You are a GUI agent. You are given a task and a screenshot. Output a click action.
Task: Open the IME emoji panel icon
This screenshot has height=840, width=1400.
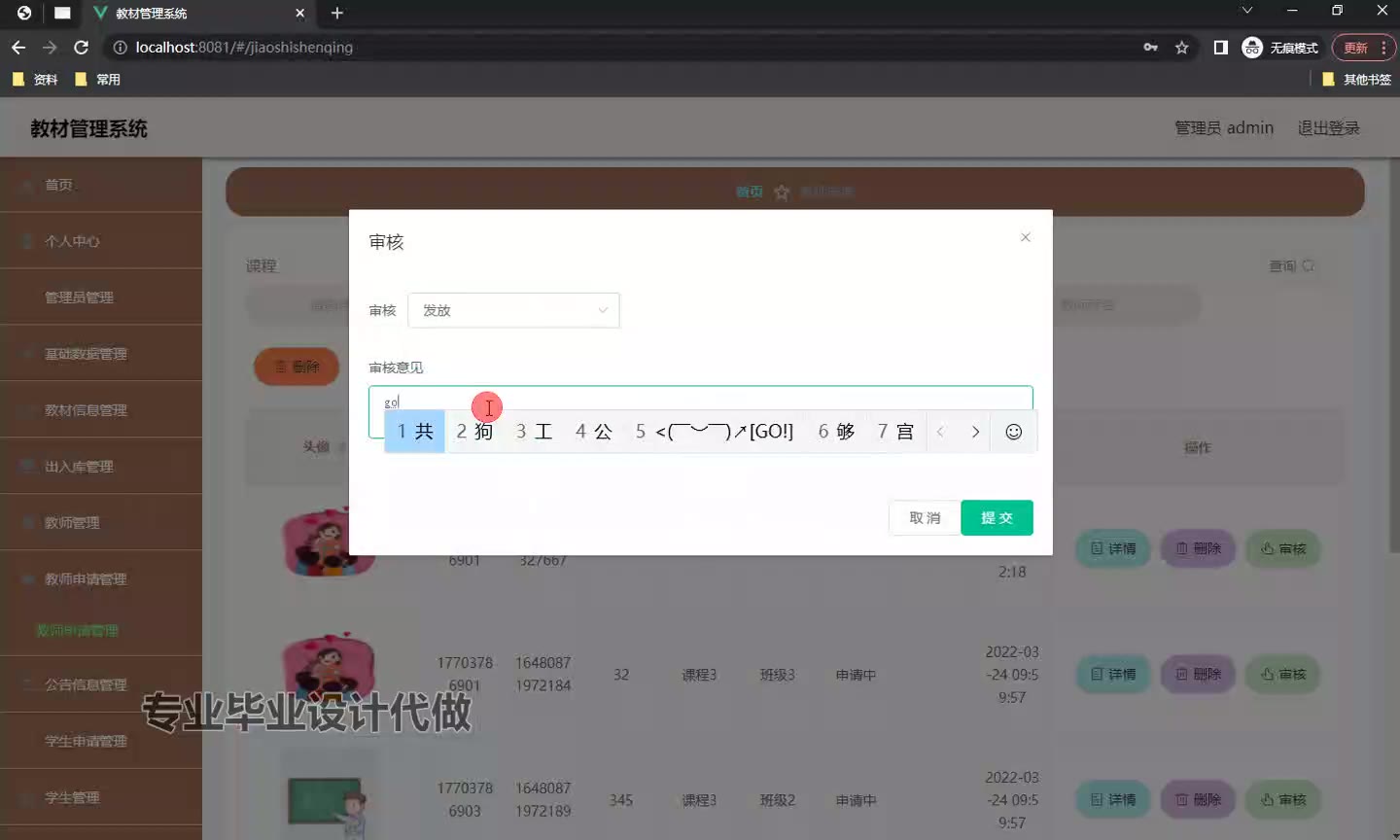point(1013,432)
